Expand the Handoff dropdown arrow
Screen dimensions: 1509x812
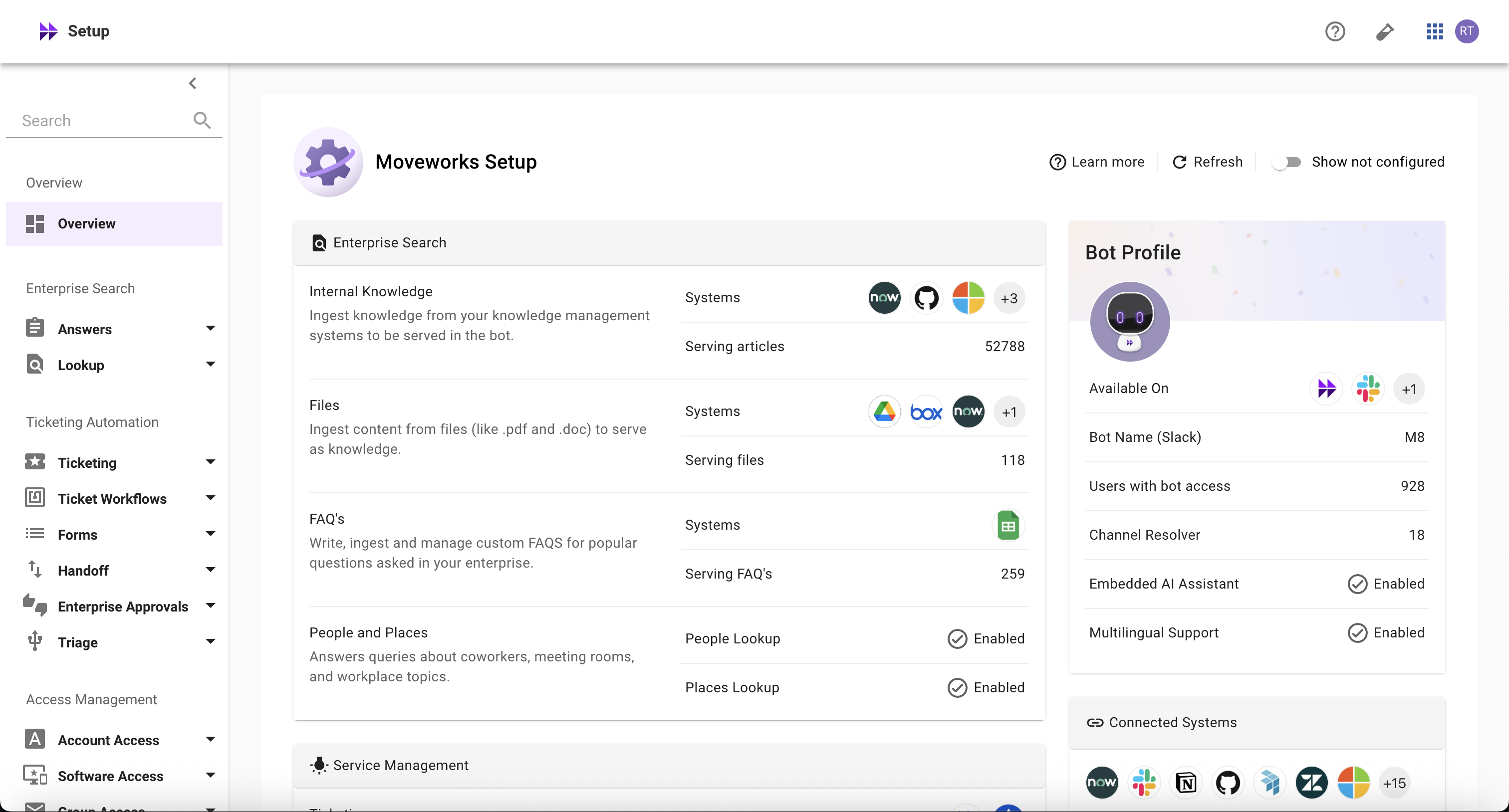pyautogui.click(x=210, y=570)
